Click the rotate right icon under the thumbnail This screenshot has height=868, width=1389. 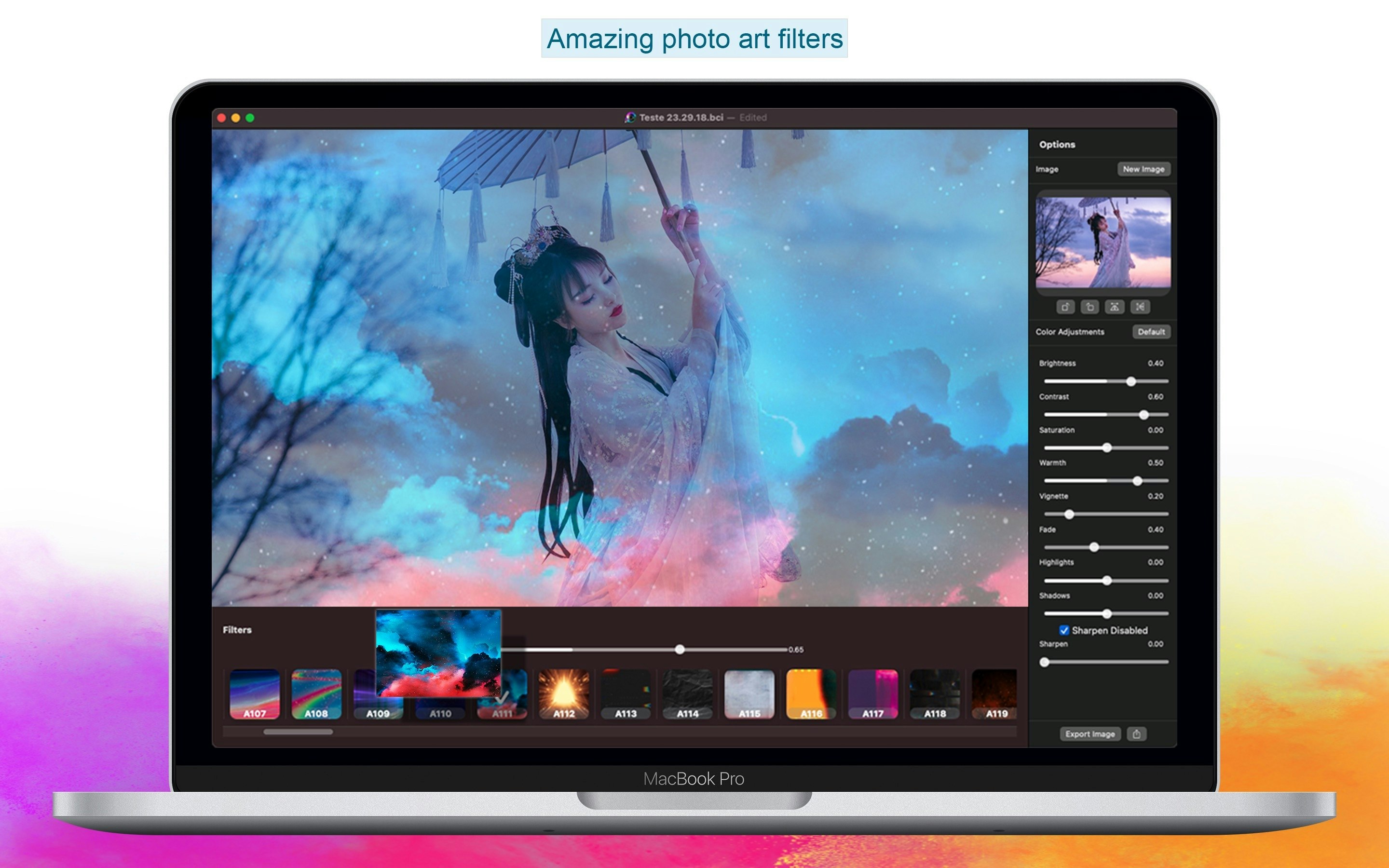point(1066,307)
